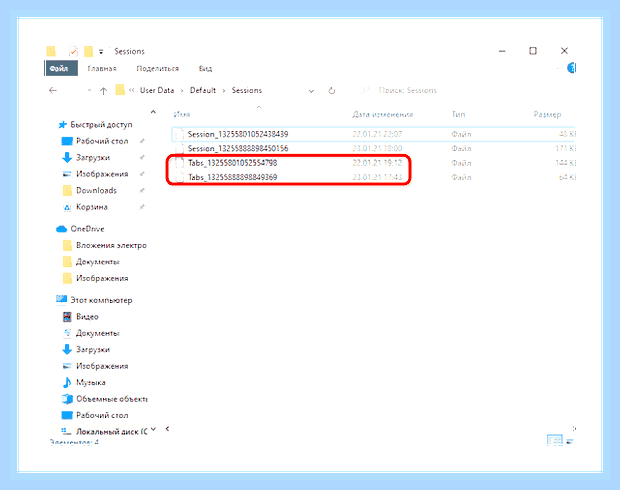Click the Session_13255801052438439 file icon
The height and width of the screenshot is (490, 620).
[180, 134]
